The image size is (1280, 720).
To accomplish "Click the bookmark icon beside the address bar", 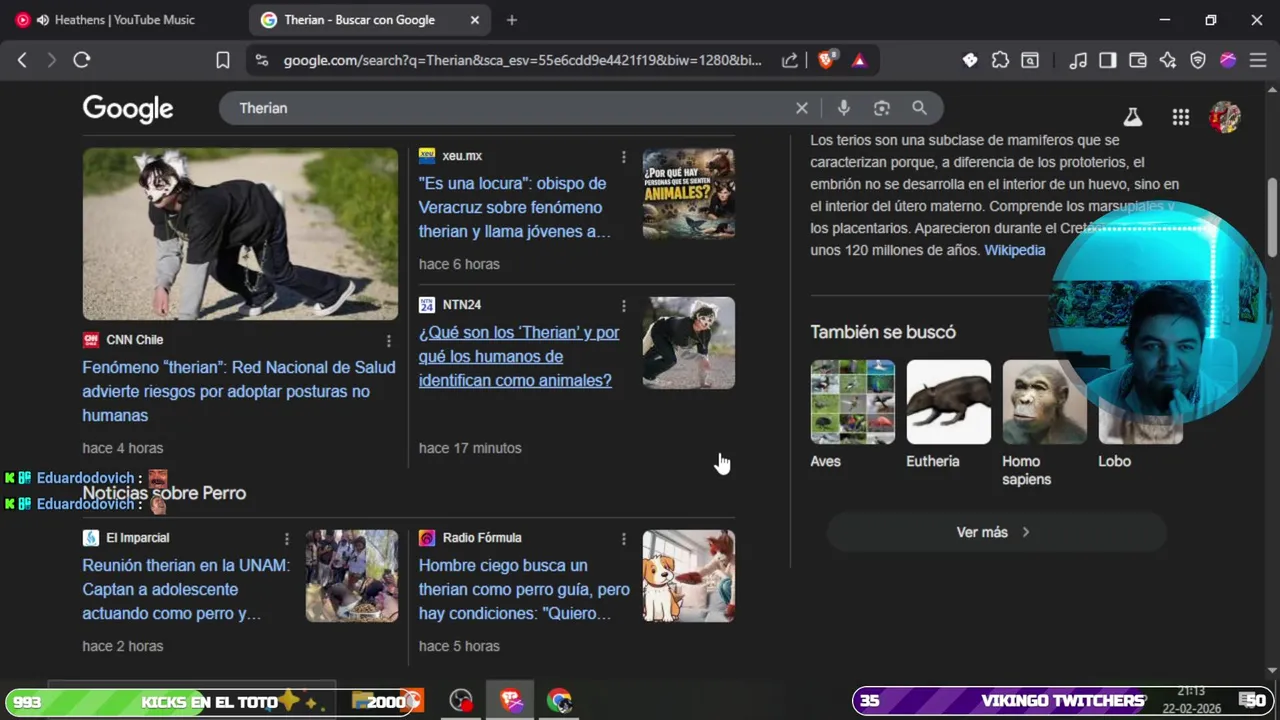I will 223,60.
